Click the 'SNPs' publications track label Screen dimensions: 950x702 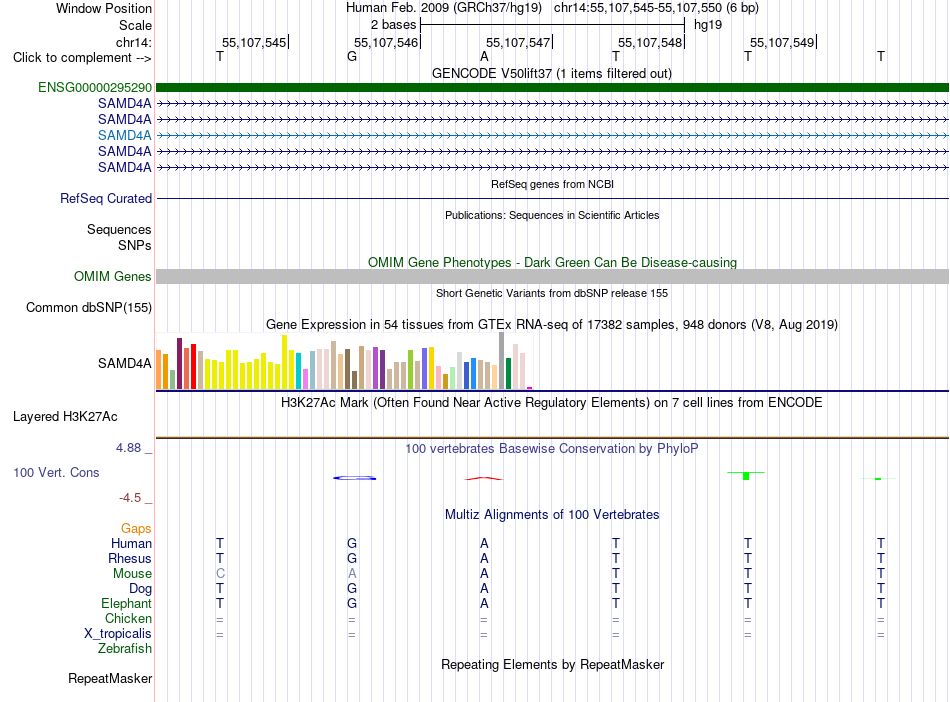(x=135, y=245)
